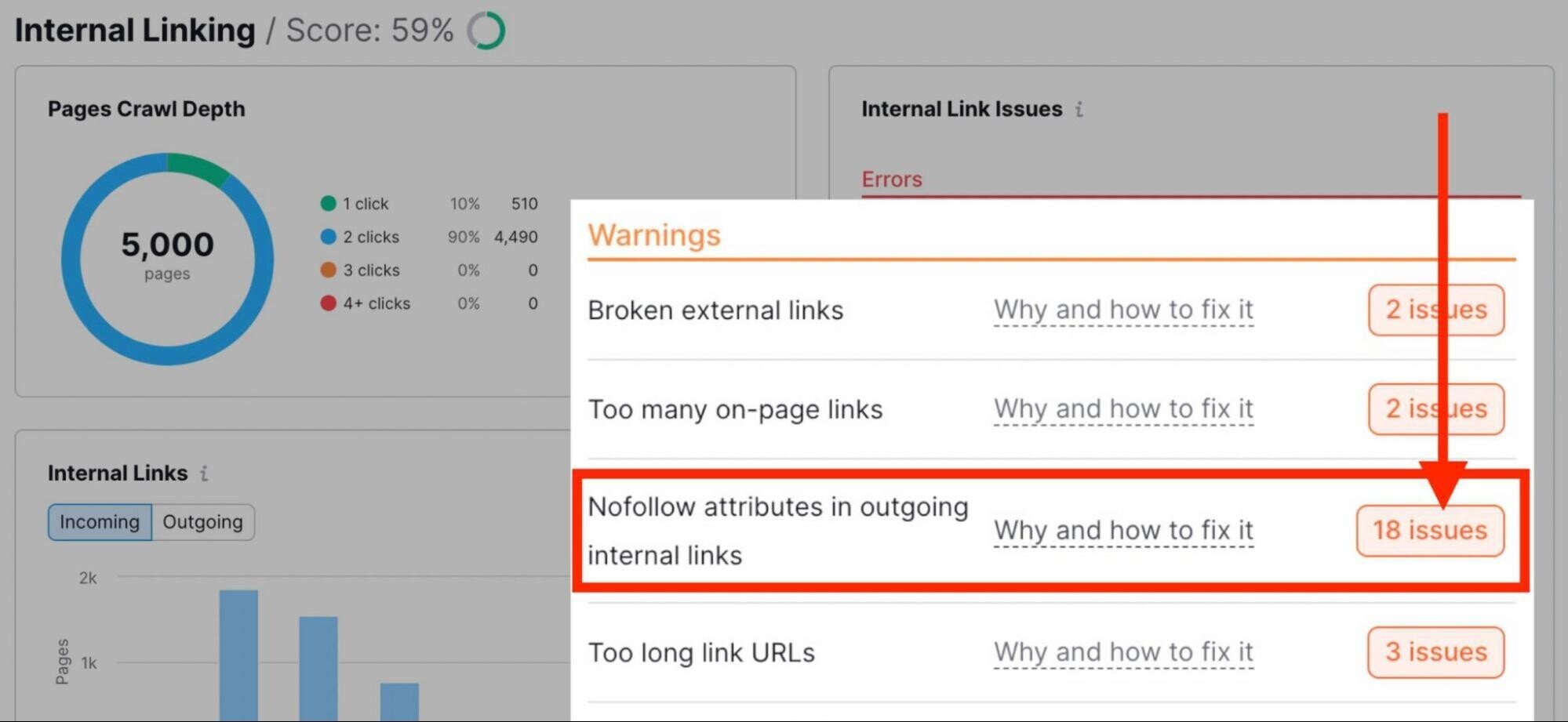Viewport: 1568px width, 722px height.
Task: Select the Warnings section heading
Action: pos(654,235)
